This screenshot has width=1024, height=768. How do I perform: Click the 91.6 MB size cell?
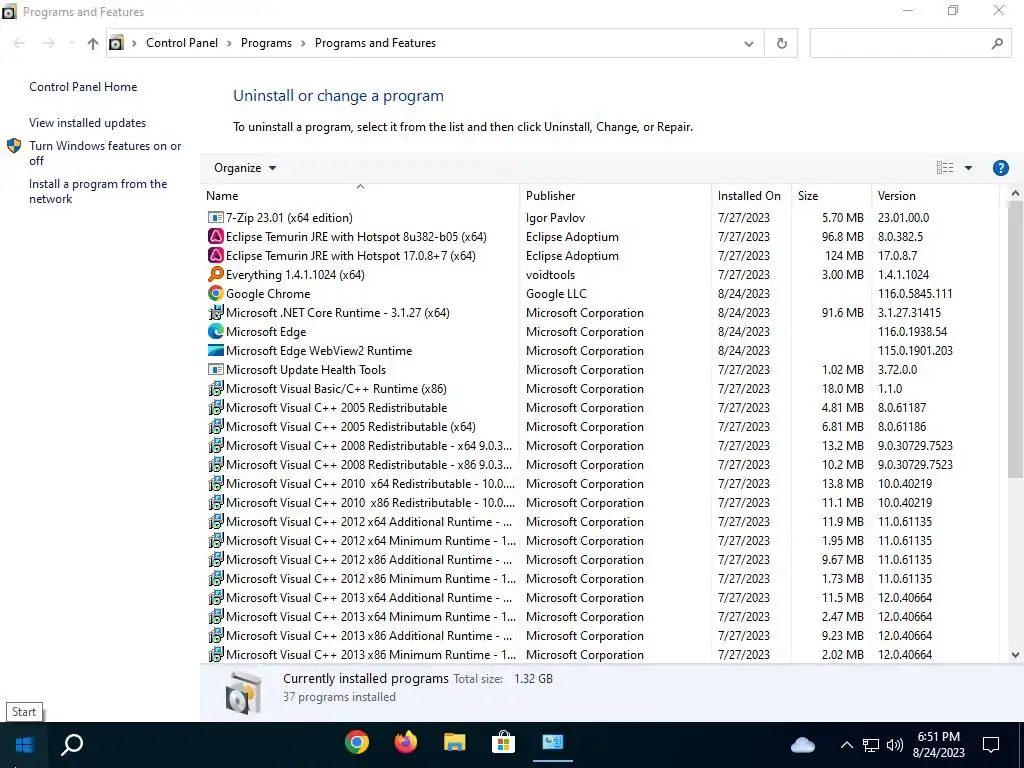click(x=842, y=313)
